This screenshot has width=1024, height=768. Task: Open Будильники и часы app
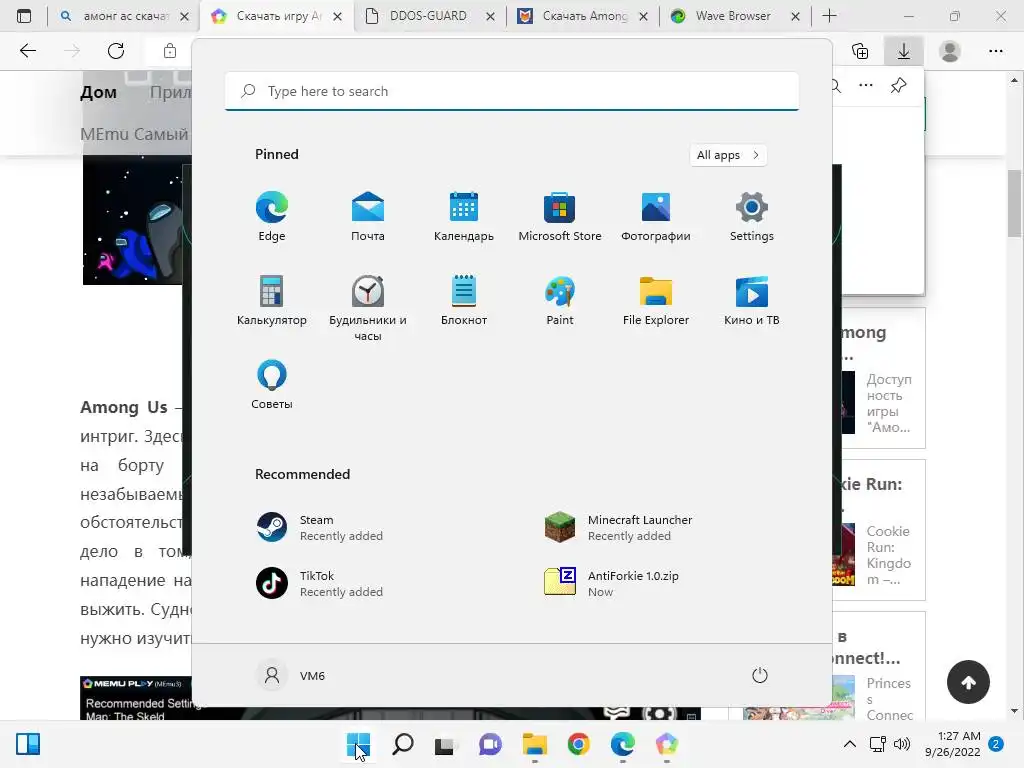click(368, 308)
